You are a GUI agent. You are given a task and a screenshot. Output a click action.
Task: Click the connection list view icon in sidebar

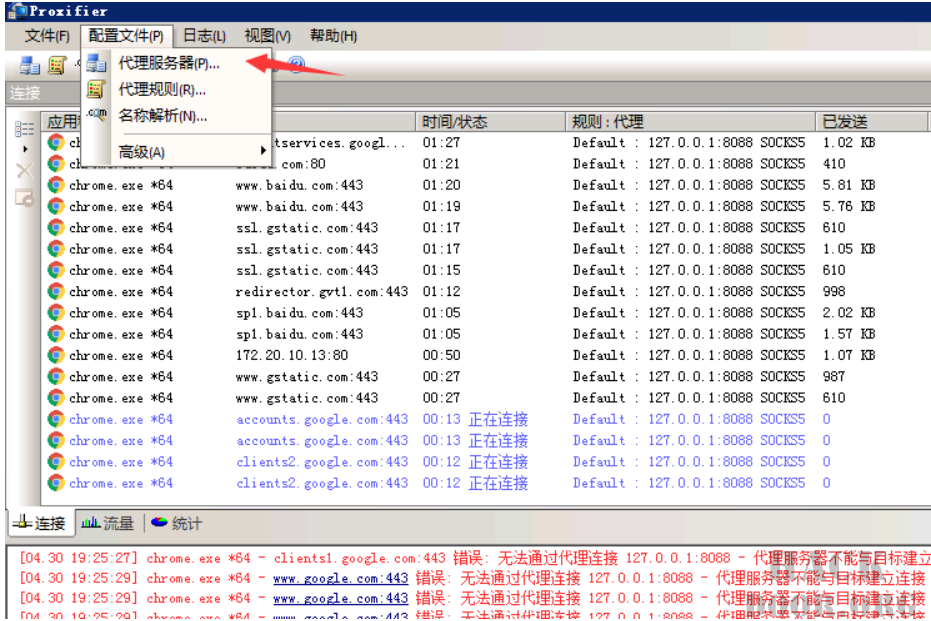25,128
